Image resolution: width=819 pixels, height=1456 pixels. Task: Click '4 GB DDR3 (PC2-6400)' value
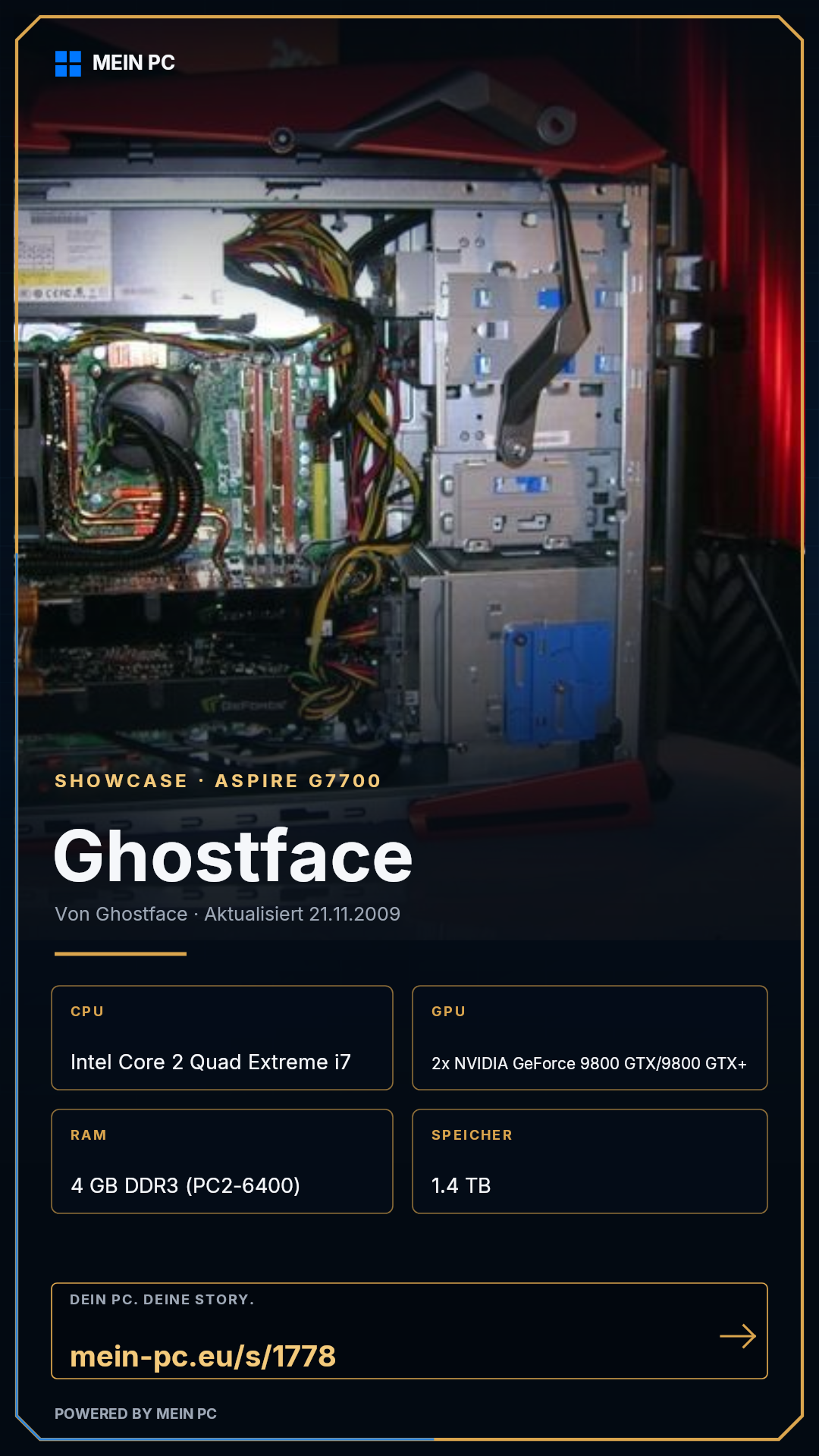point(186,1185)
